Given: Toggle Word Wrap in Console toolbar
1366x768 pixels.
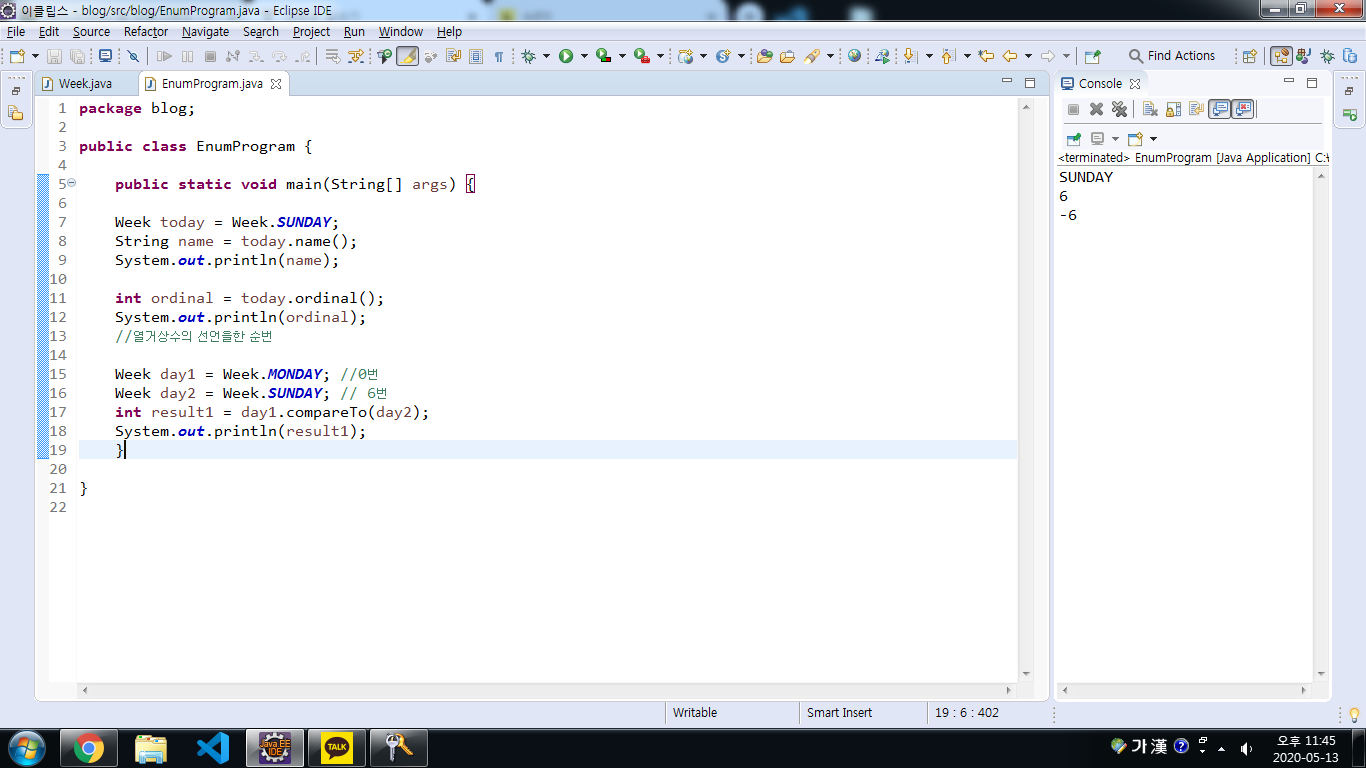Looking at the screenshot, I should pyautogui.click(x=1196, y=109).
